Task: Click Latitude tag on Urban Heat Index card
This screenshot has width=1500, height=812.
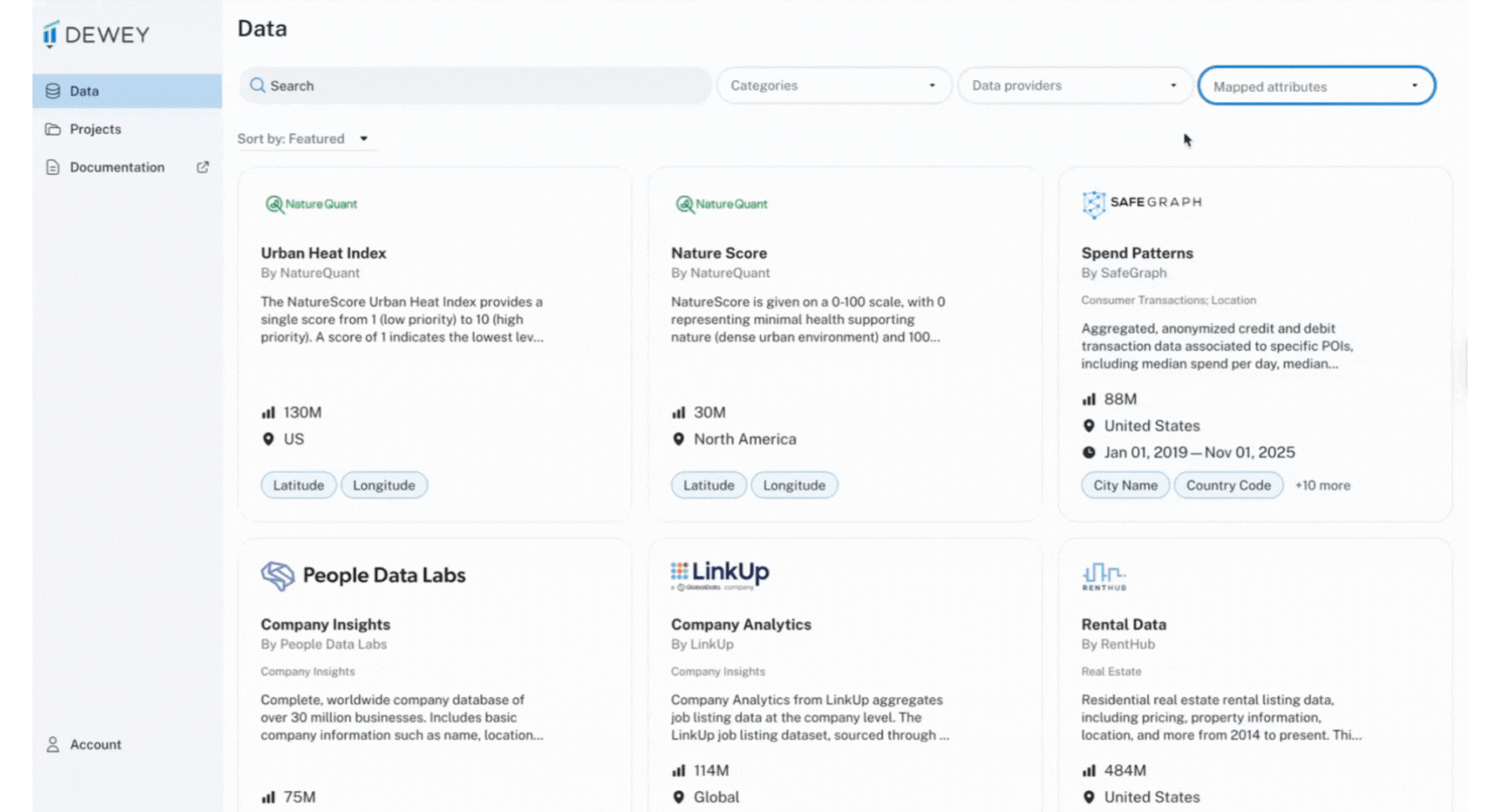Action: point(299,485)
